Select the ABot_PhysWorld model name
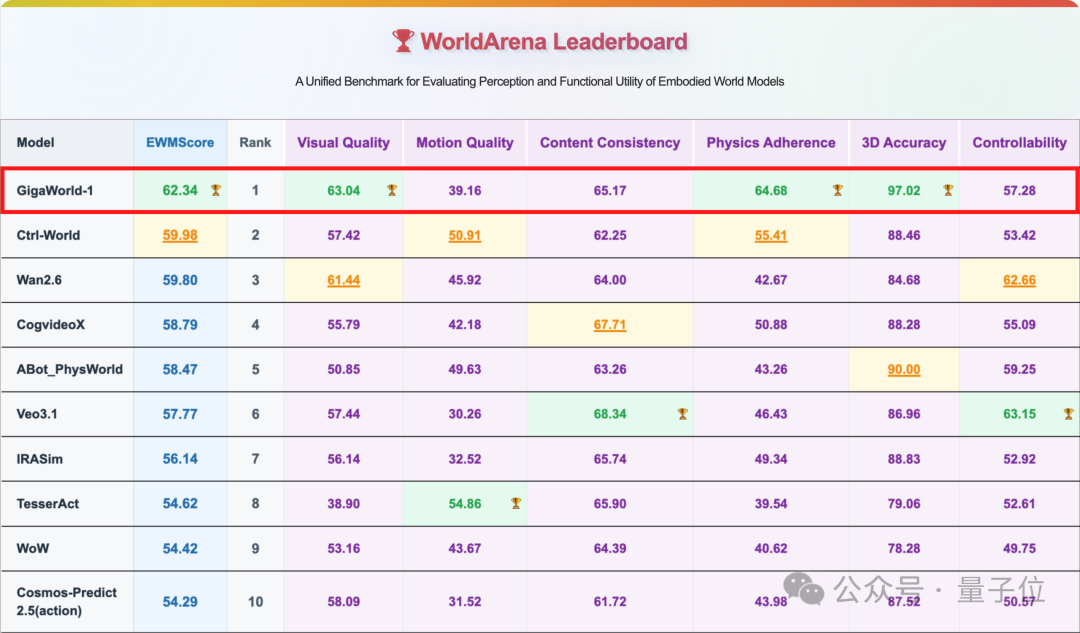The image size is (1080, 633). click(x=70, y=370)
